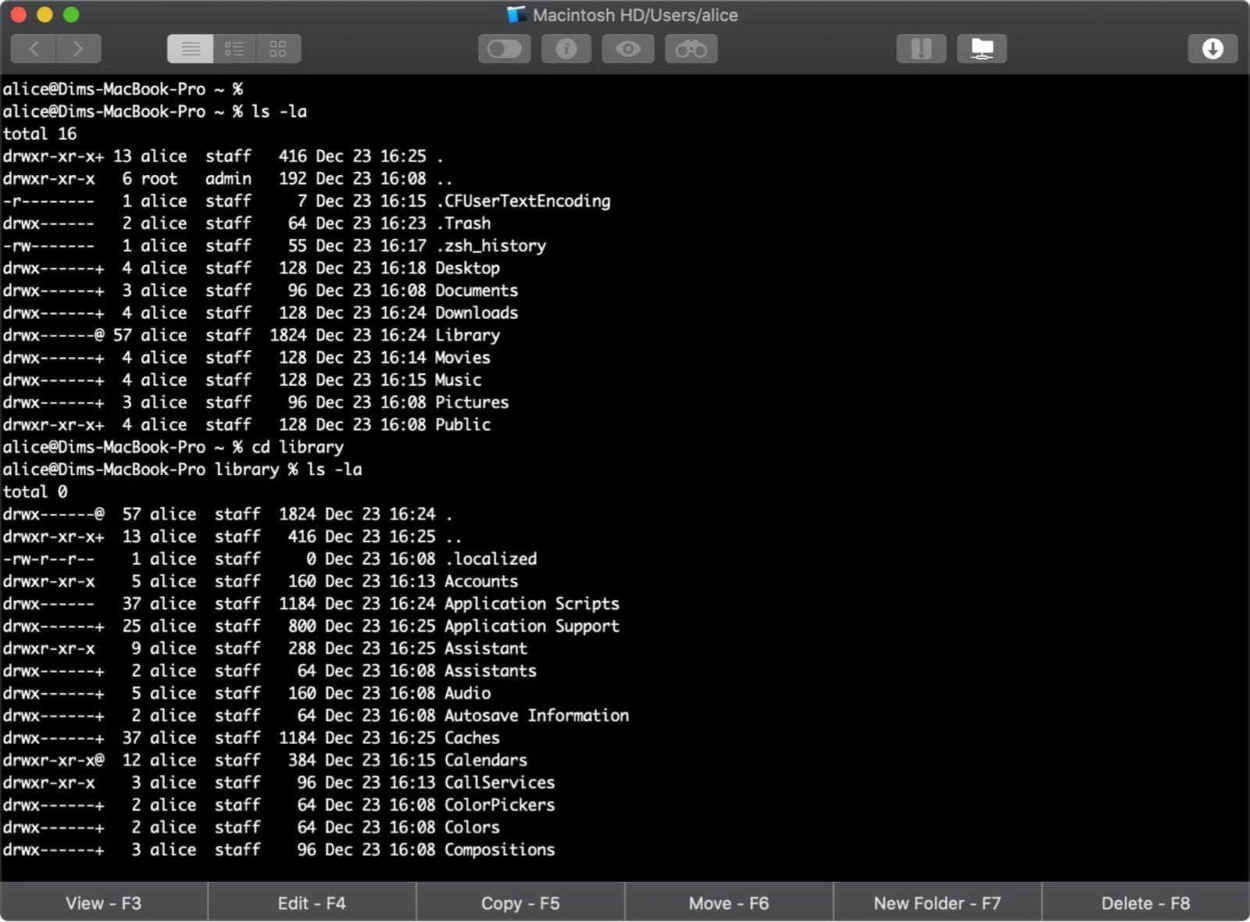The width and height of the screenshot is (1250, 922).
Task: Go back with the left arrow button
Action: click(33, 48)
